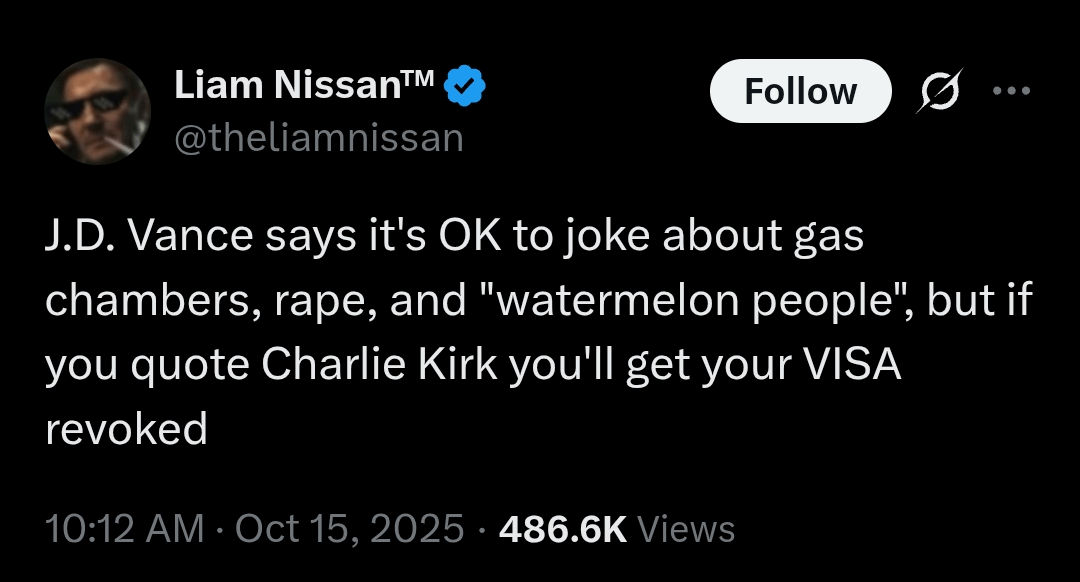Open the @theliamnissan handle link
This screenshot has width=1080, height=582.
pyautogui.click(x=319, y=138)
